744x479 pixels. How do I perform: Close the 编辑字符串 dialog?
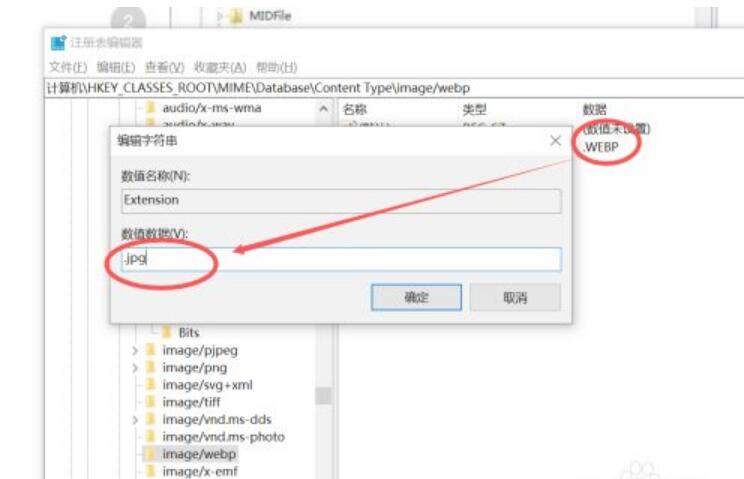(555, 140)
